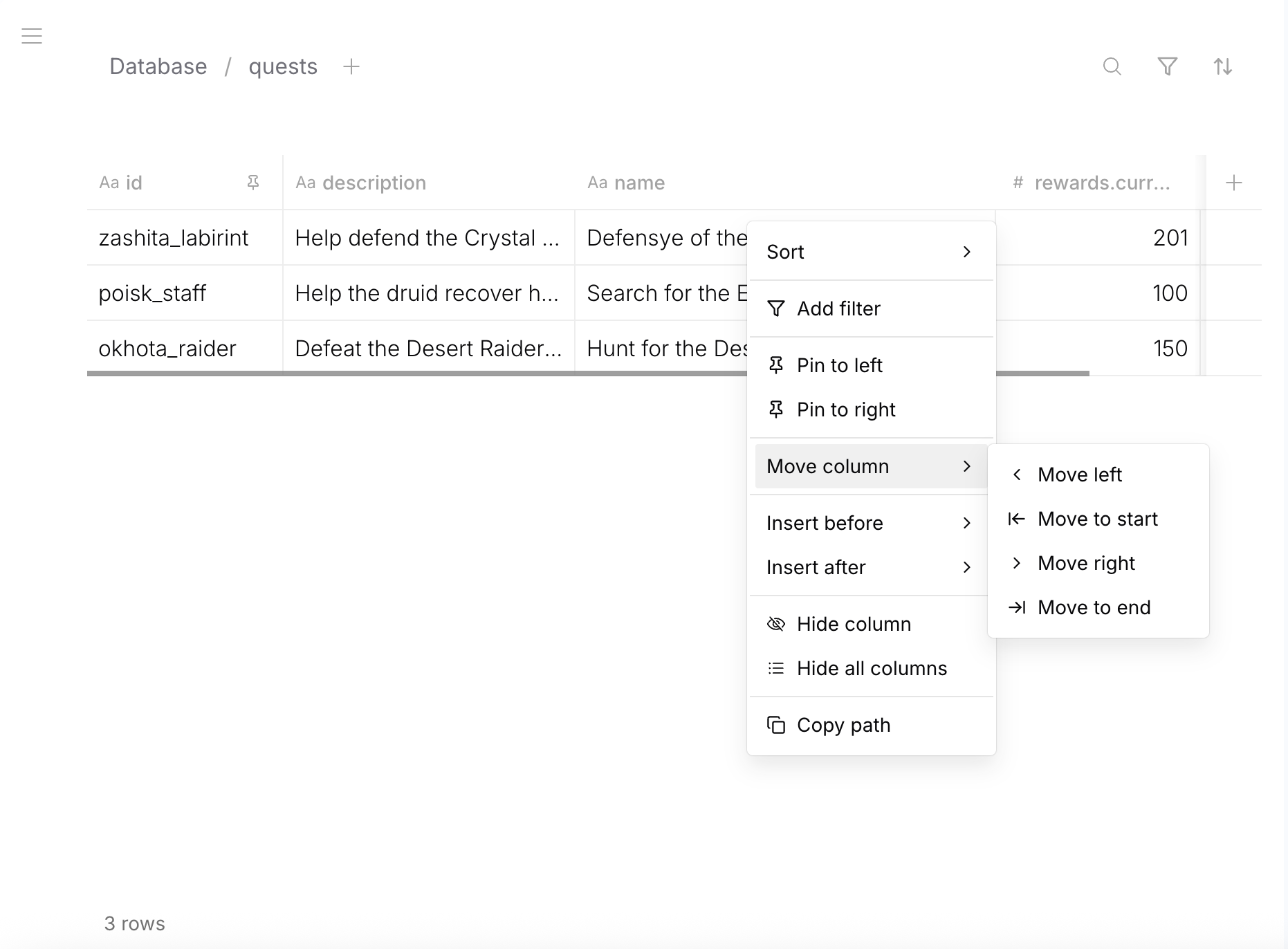Pin the column to the right
This screenshot has height=949, width=1288.
[x=846, y=409]
